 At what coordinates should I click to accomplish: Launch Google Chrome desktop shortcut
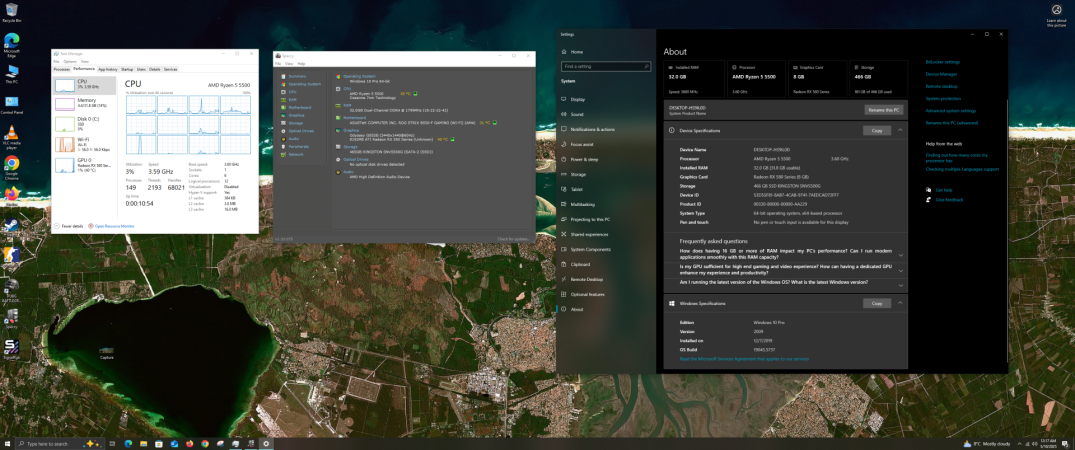click(11, 167)
